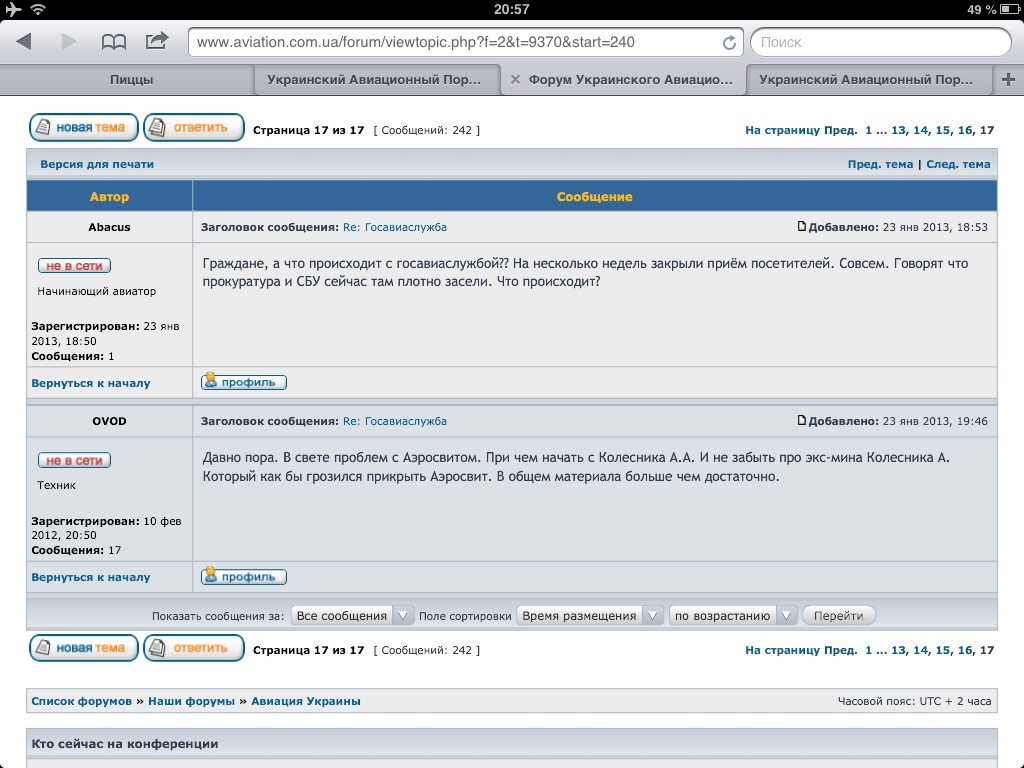The height and width of the screenshot is (768, 1024).
Task: Expand the 'Все сообщения' dropdown
Action: (352, 616)
